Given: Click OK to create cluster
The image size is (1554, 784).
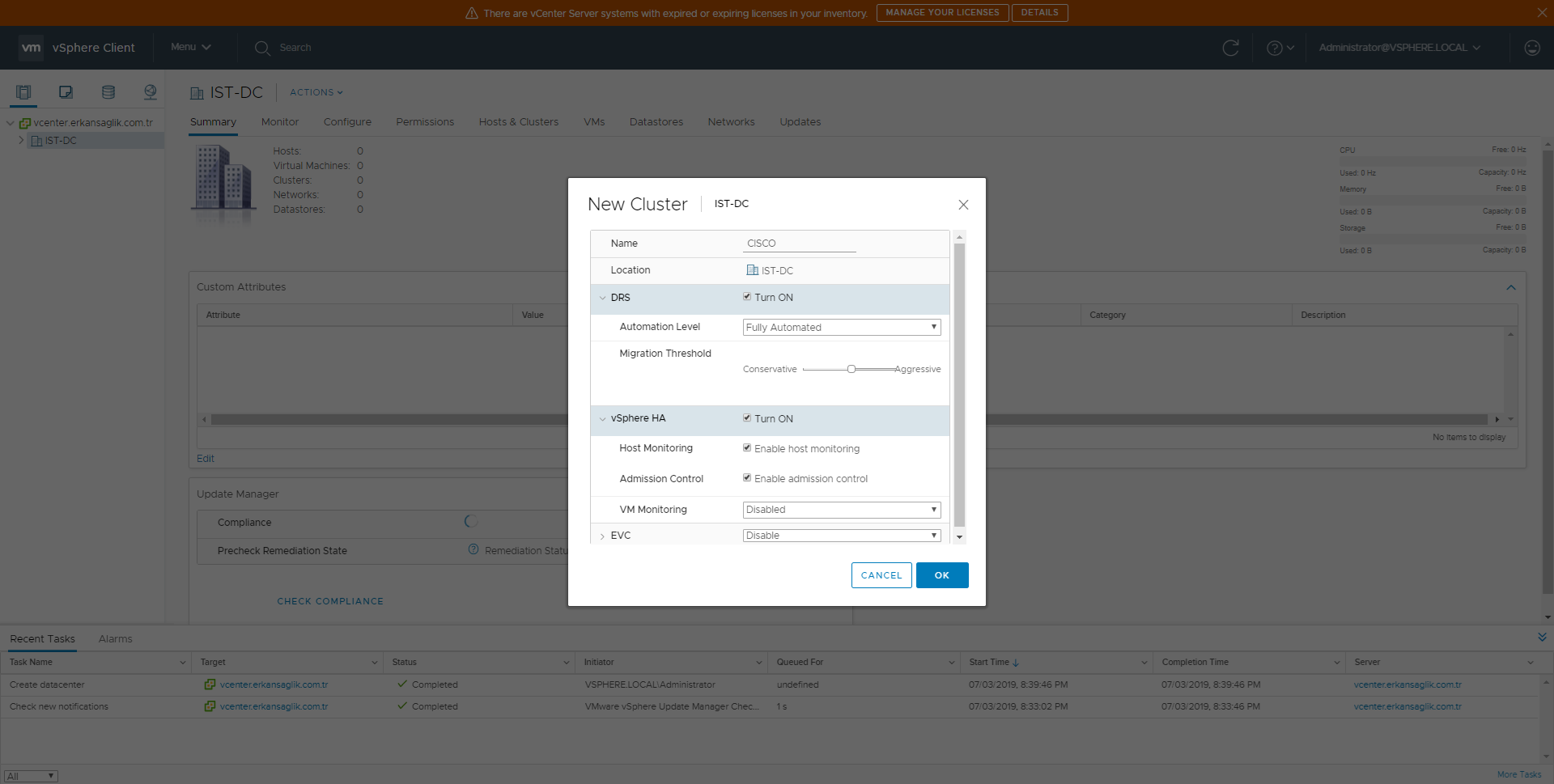Looking at the screenshot, I should pos(942,575).
